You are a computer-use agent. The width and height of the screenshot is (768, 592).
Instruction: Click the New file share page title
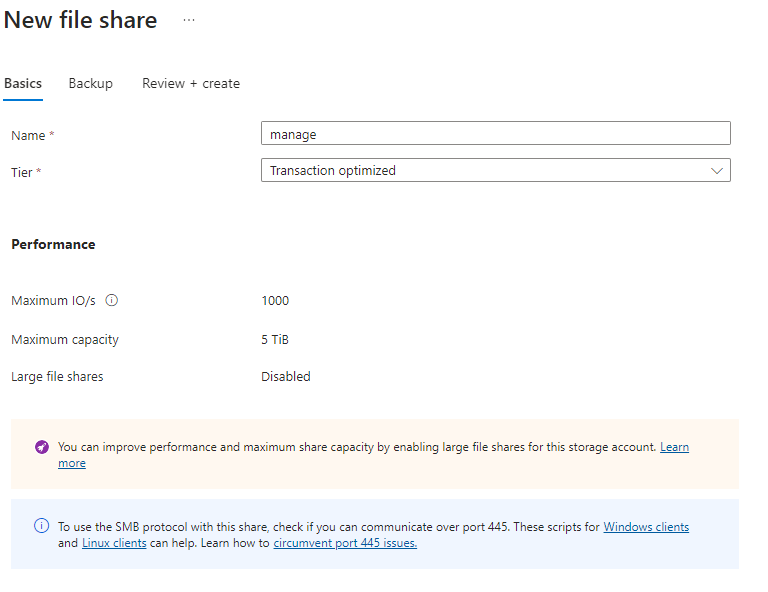(x=81, y=20)
